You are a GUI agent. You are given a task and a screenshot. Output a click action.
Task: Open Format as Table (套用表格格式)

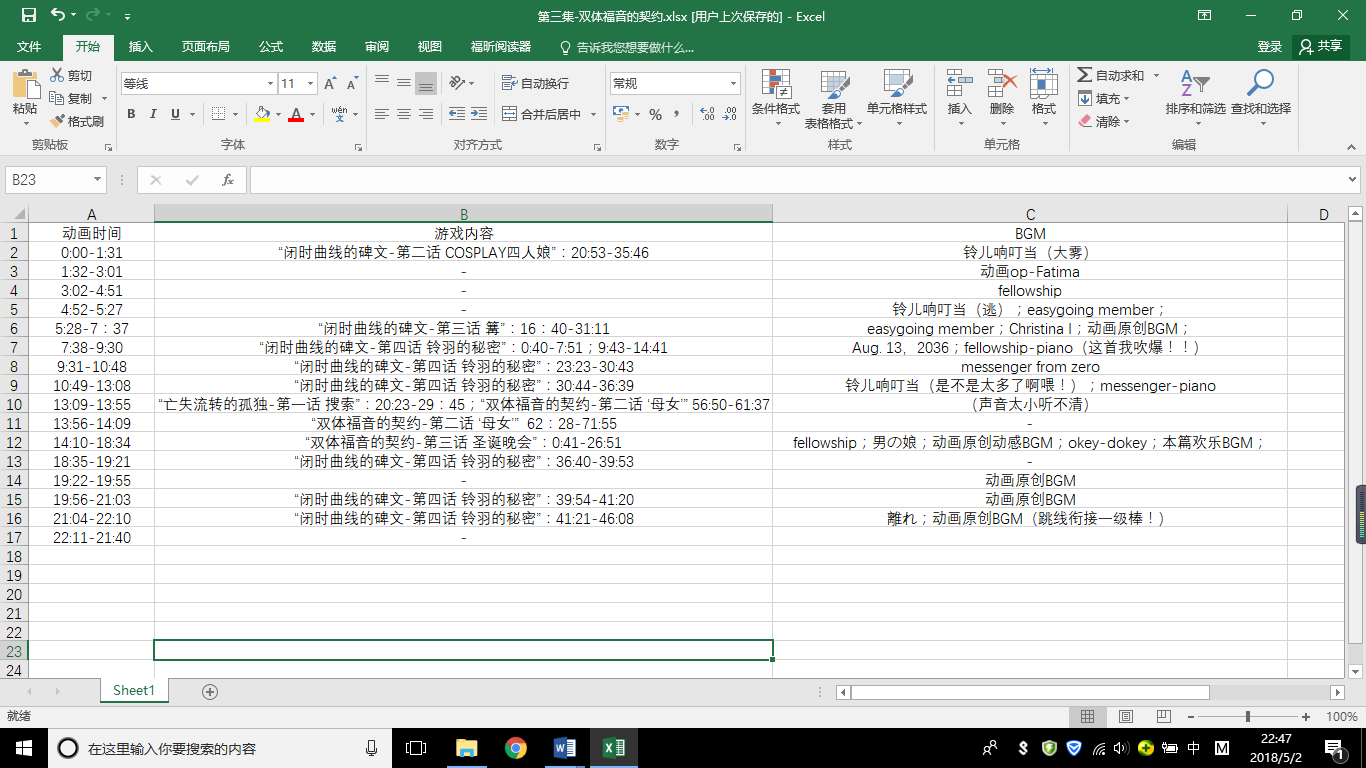pos(834,98)
